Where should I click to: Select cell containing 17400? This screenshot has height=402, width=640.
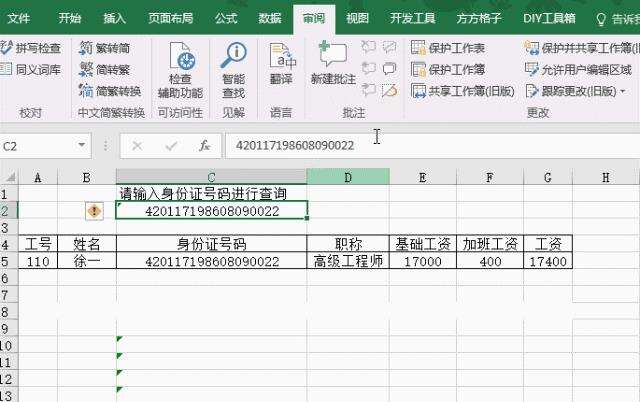coord(548,261)
